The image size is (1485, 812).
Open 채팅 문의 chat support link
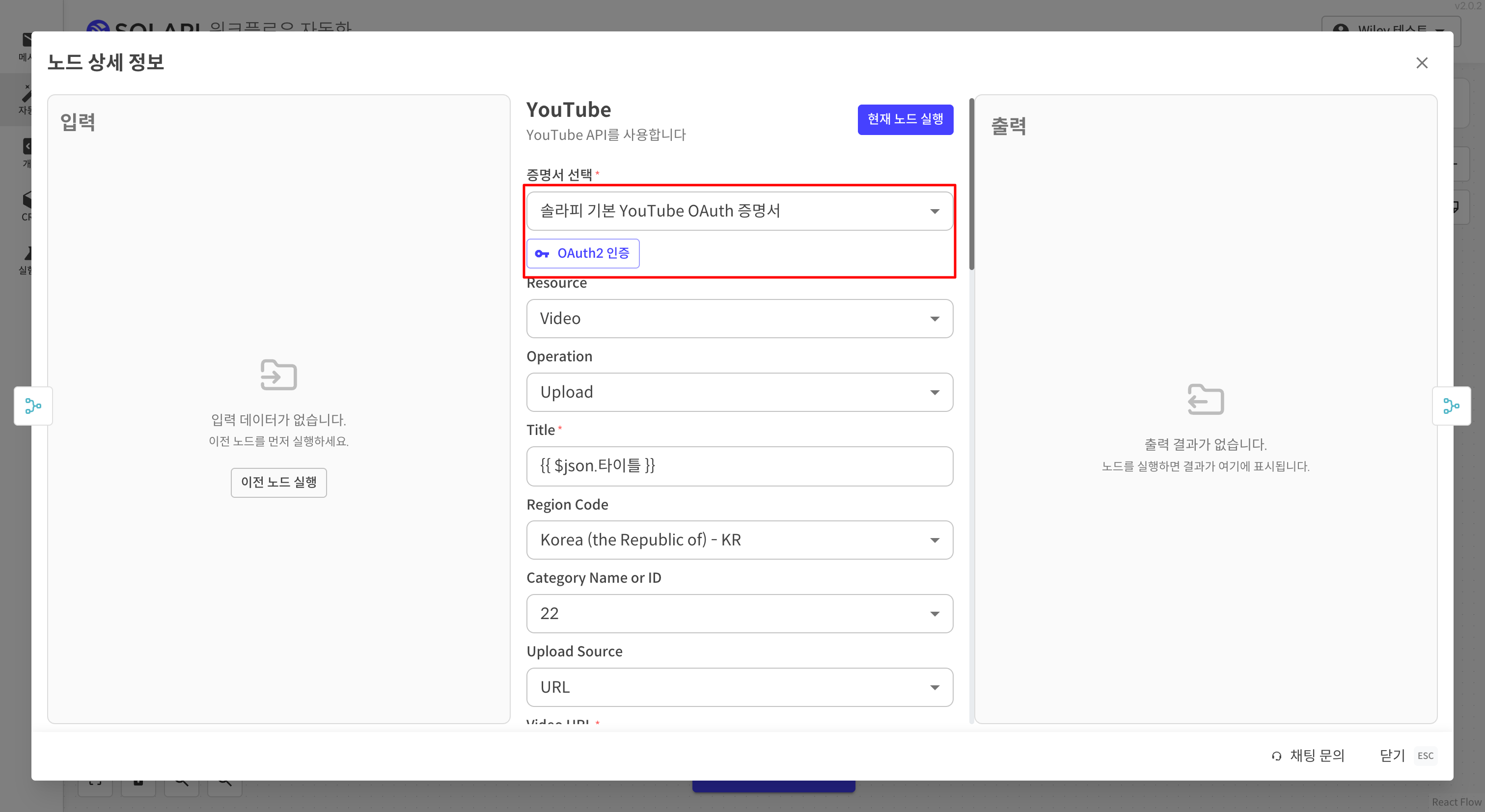[x=1316, y=756]
